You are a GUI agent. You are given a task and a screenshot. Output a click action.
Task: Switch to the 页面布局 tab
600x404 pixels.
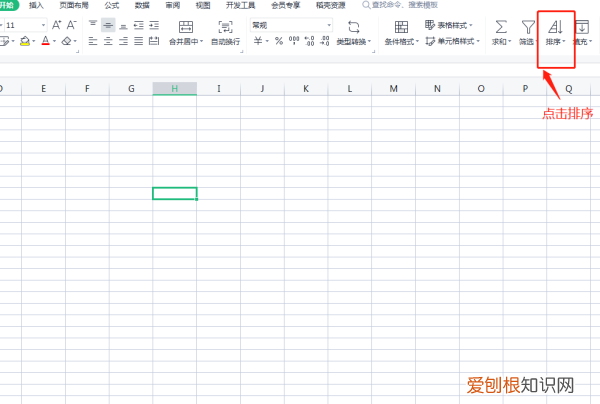coord(74,5)
